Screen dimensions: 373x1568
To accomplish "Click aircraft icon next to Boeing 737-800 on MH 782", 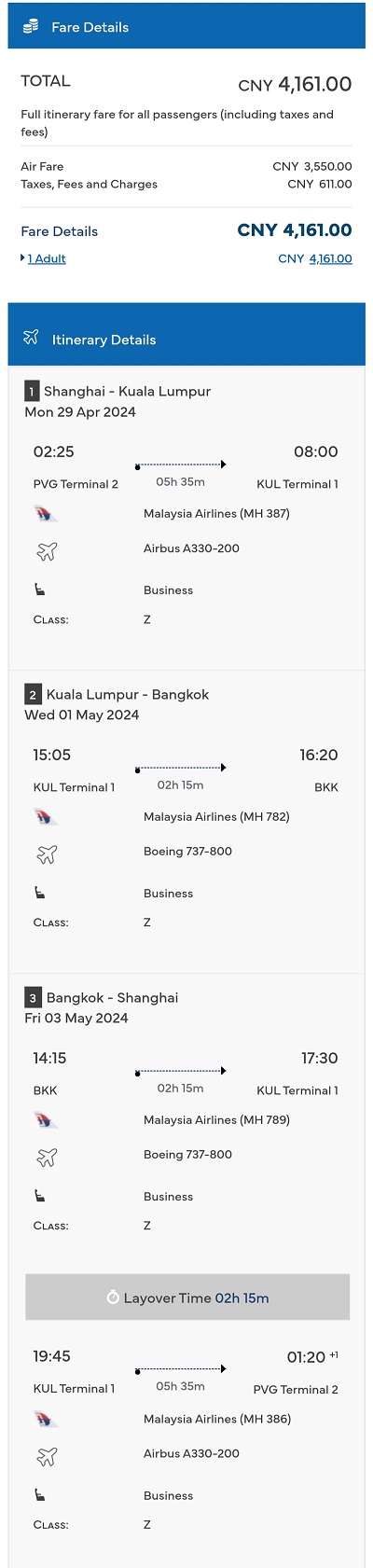I will coord(47,854).
